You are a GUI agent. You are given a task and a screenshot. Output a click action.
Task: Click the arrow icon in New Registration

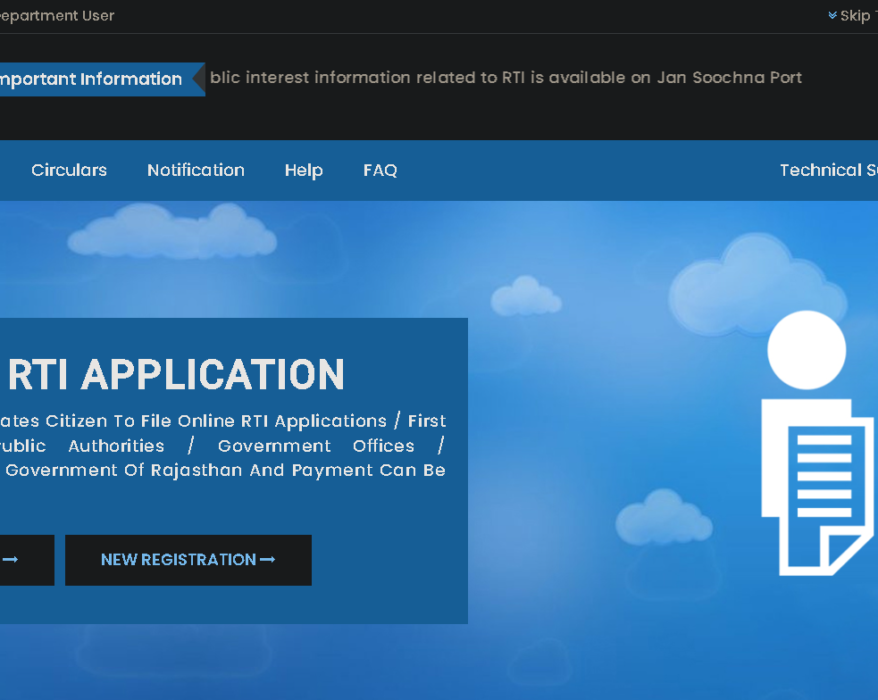[x=267, y=560]
